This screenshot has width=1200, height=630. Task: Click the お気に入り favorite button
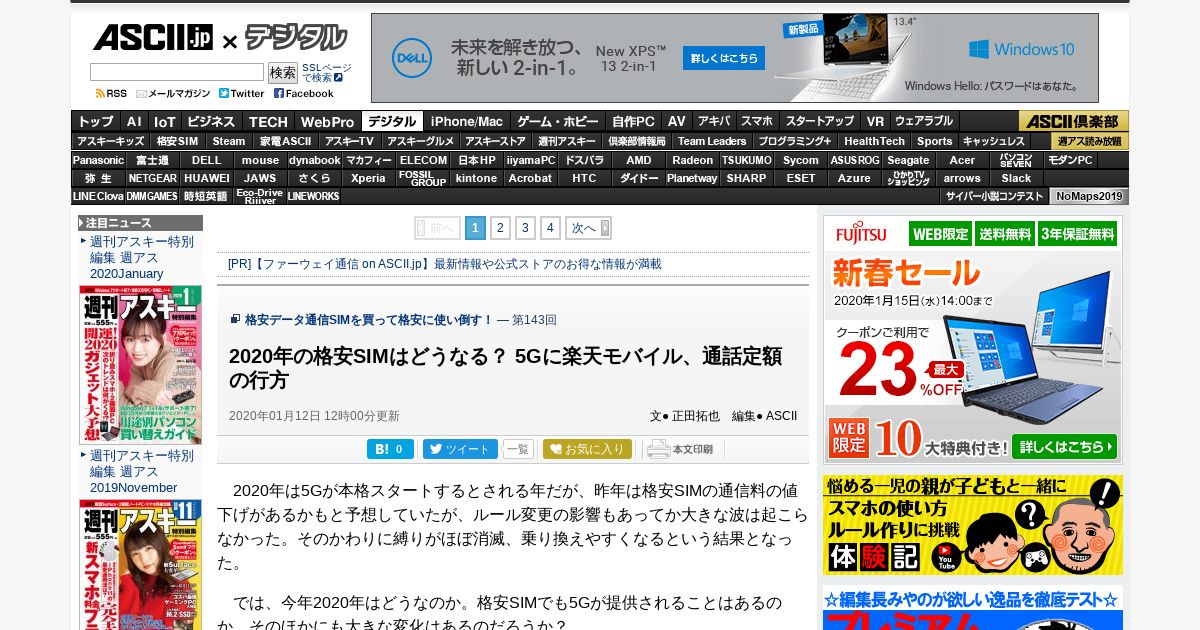[x=587, y=449]
